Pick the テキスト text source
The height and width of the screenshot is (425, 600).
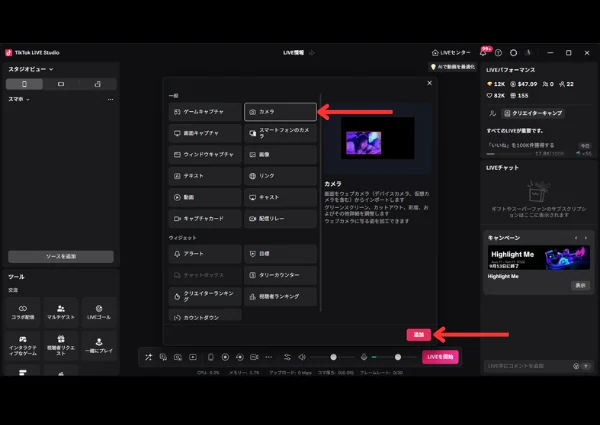point(205,176)
